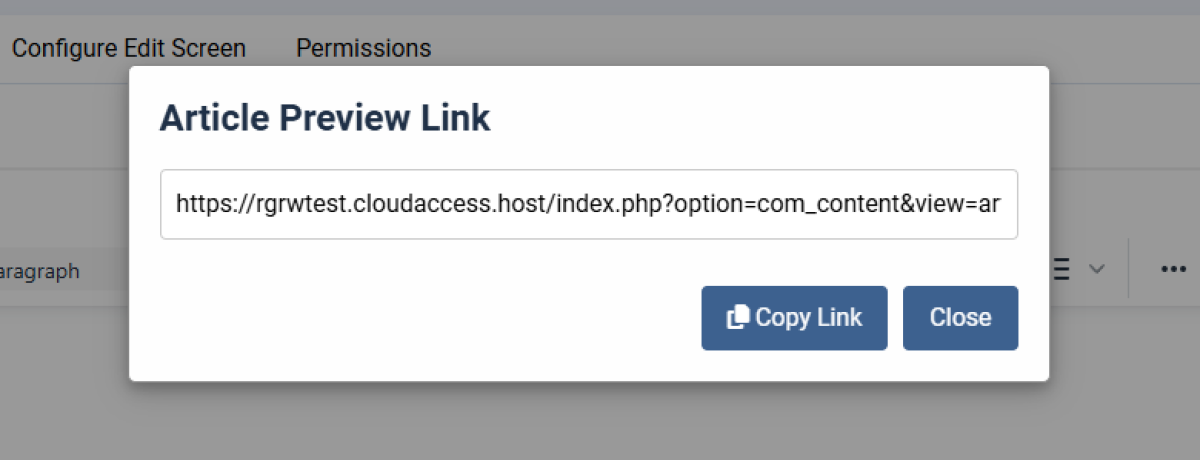
Task: Open the Configure Edit Screen tab
Action: (x=129, y=48)
